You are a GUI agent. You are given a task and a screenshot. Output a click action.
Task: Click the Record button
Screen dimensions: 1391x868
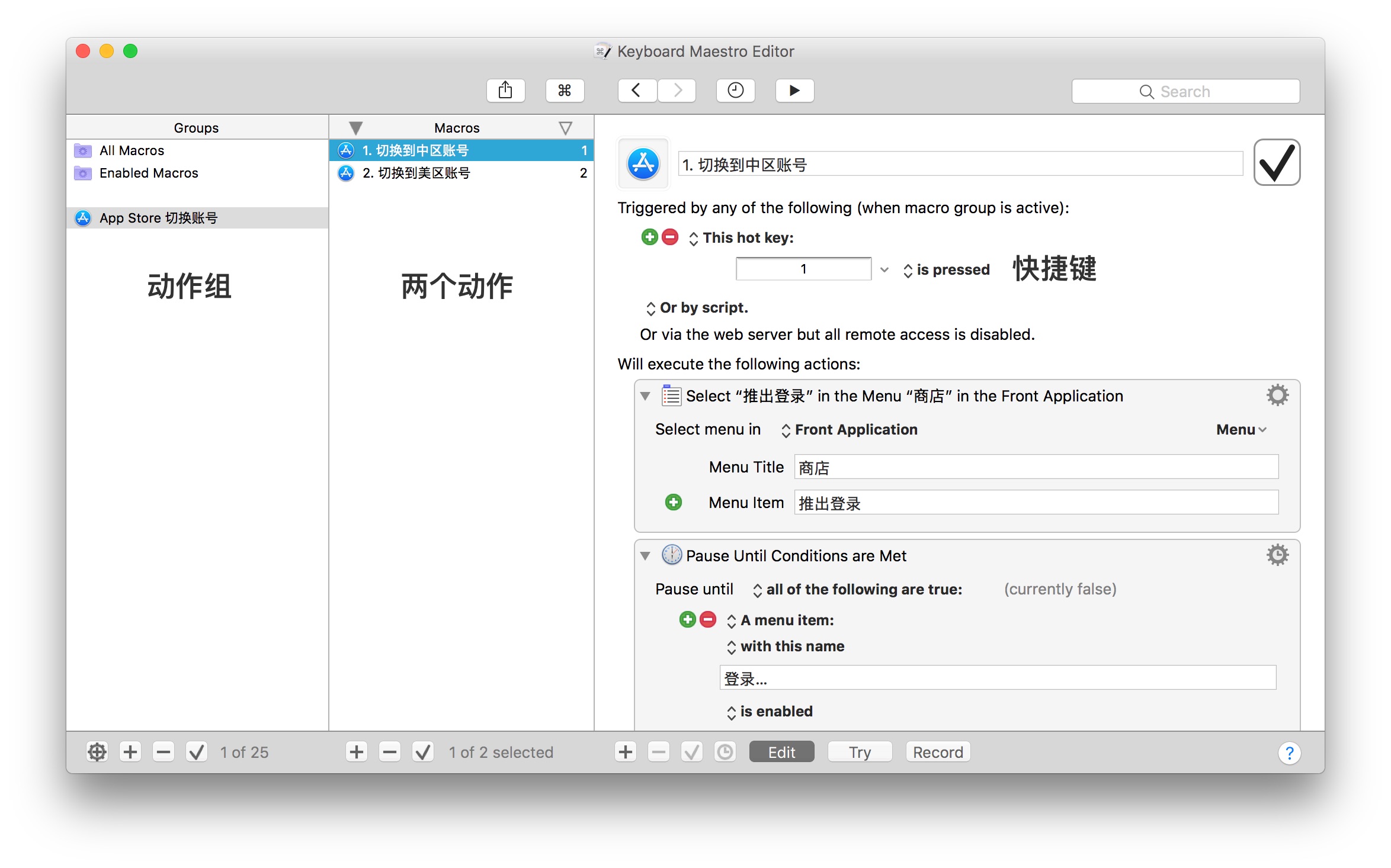[x=938, y=753]
